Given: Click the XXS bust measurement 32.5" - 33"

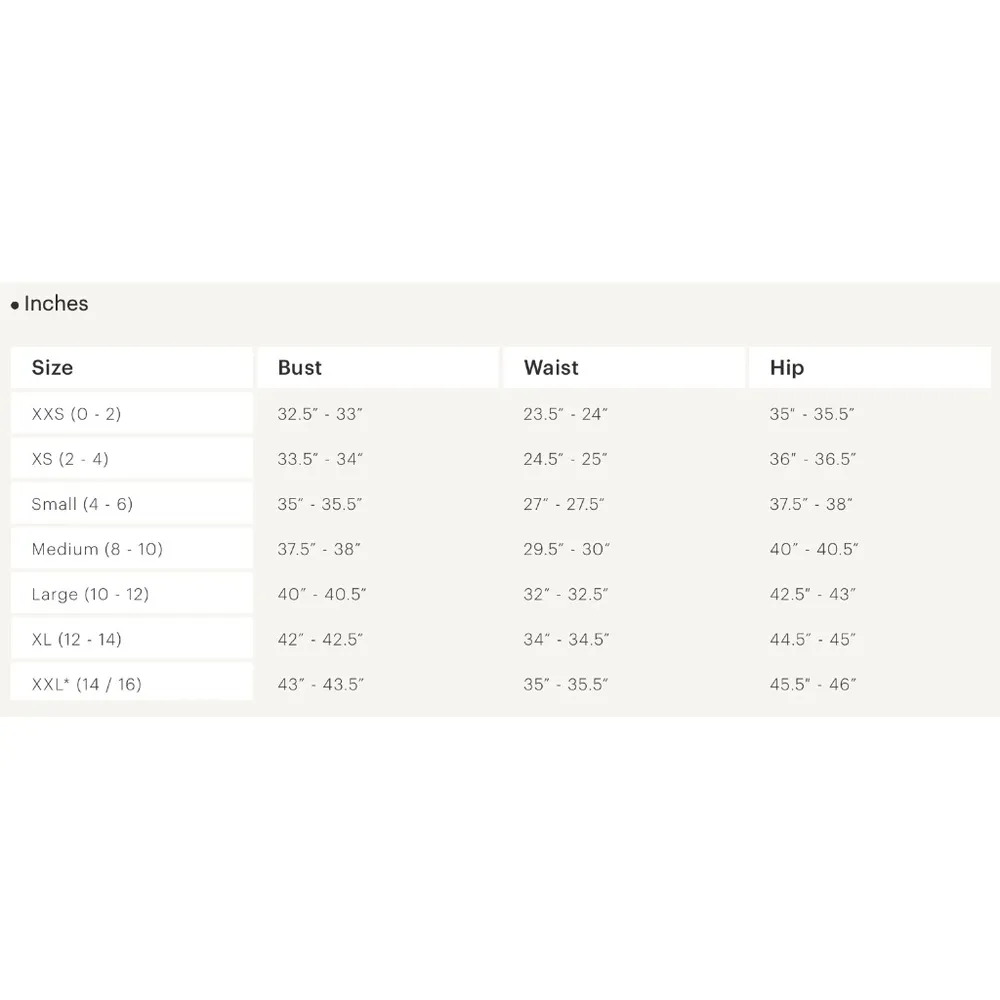Looking at the screenshot, I should coord(319,414).
